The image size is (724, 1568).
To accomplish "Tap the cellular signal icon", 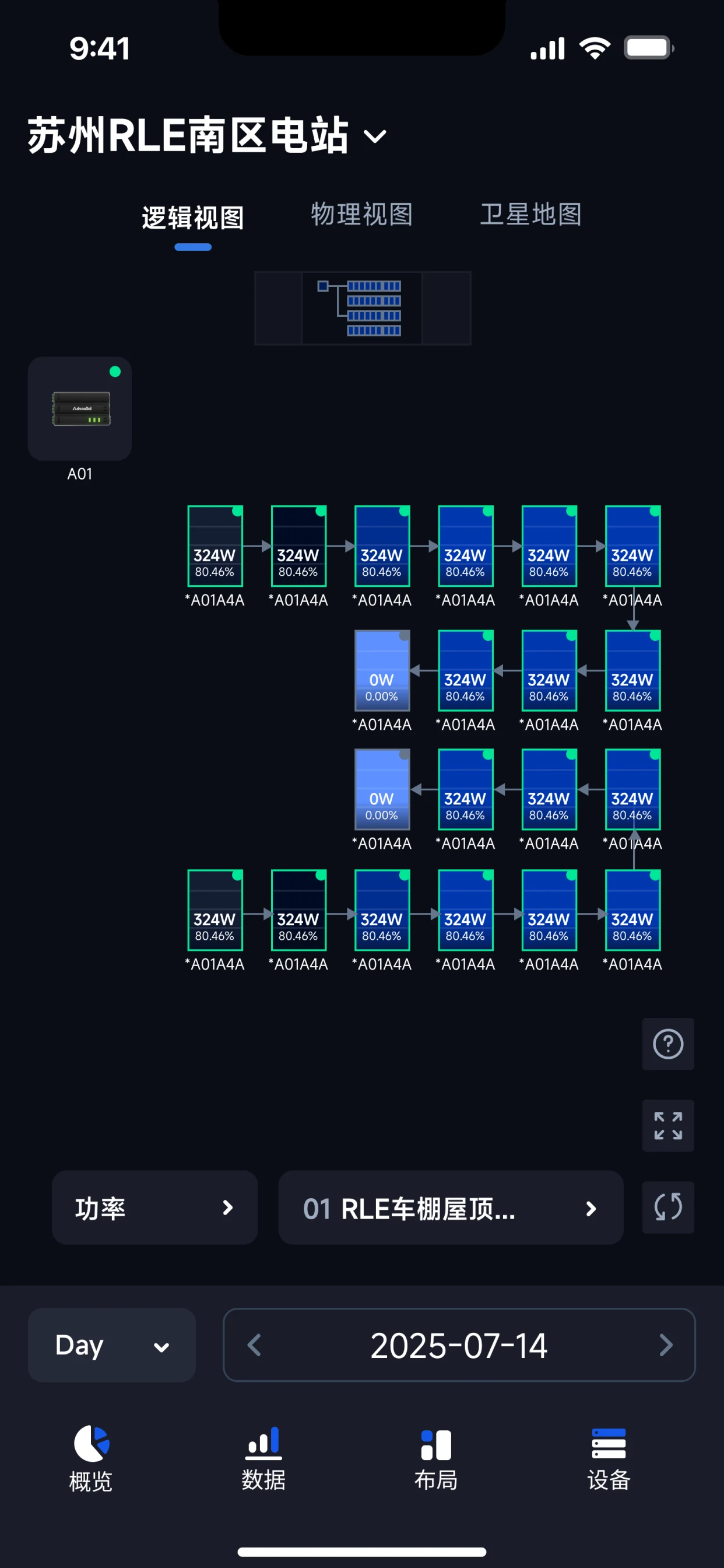I will point(547,48).
